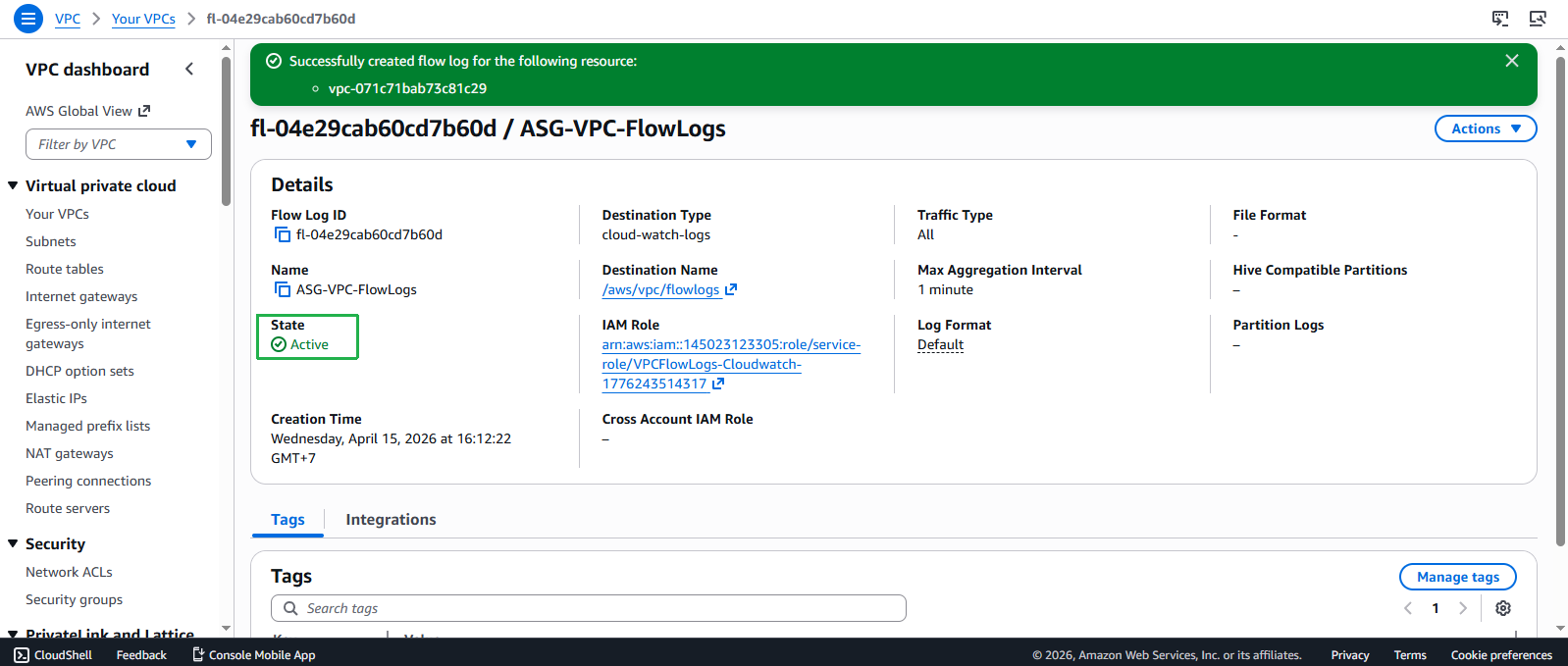Go to VPC breadcrumb link
Screen dimensions: 1568x666
pos(68,19)
